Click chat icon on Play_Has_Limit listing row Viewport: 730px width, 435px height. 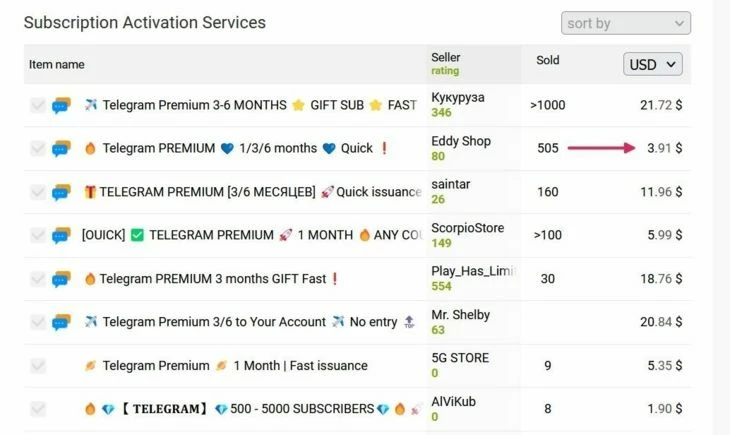pyautogui.click(x=61, y=279)
